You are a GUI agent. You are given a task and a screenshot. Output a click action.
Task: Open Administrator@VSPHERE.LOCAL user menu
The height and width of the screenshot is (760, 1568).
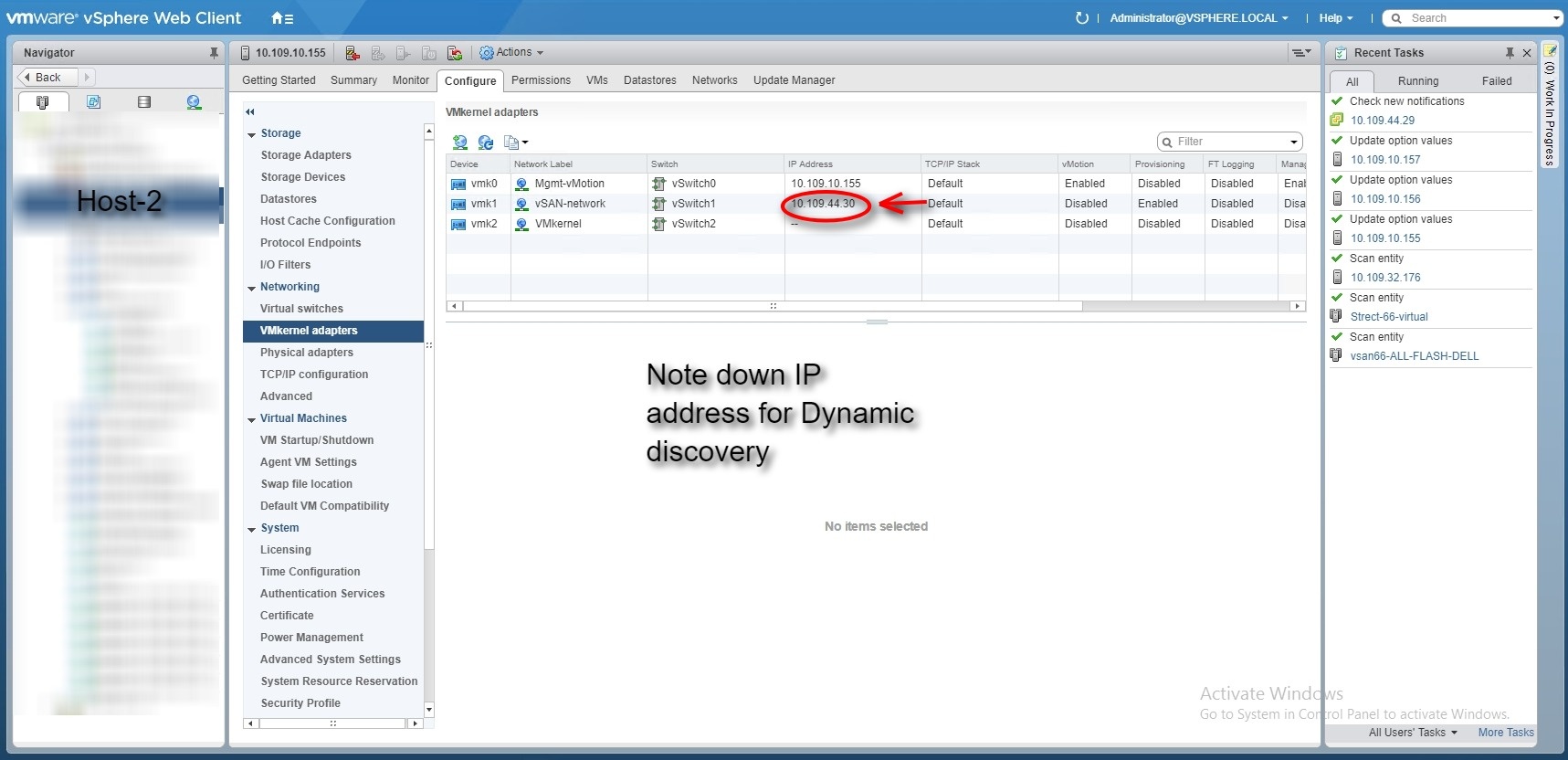(1198, 18)
